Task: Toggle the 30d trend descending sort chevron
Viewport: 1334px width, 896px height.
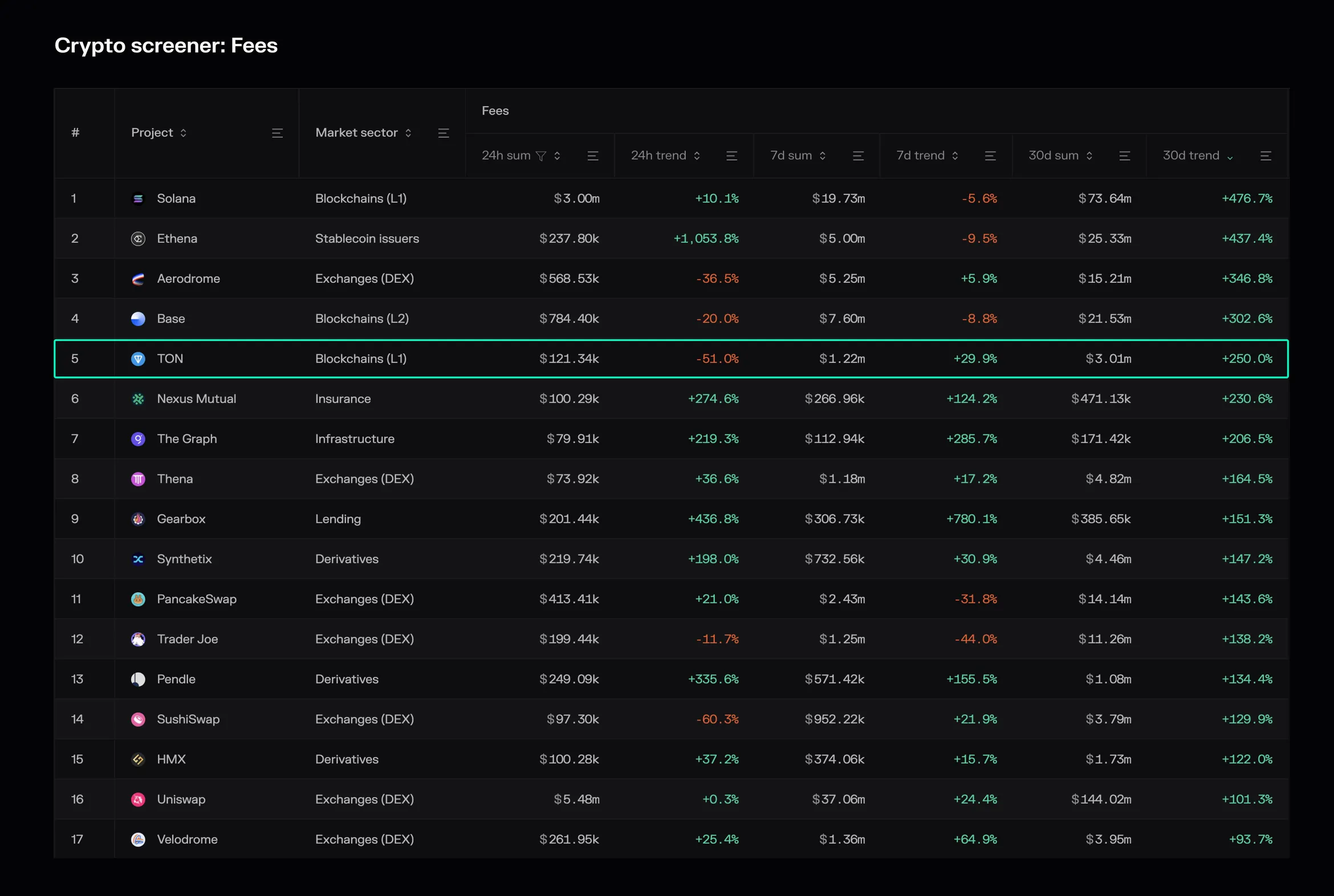Action: click(1230, 157)
